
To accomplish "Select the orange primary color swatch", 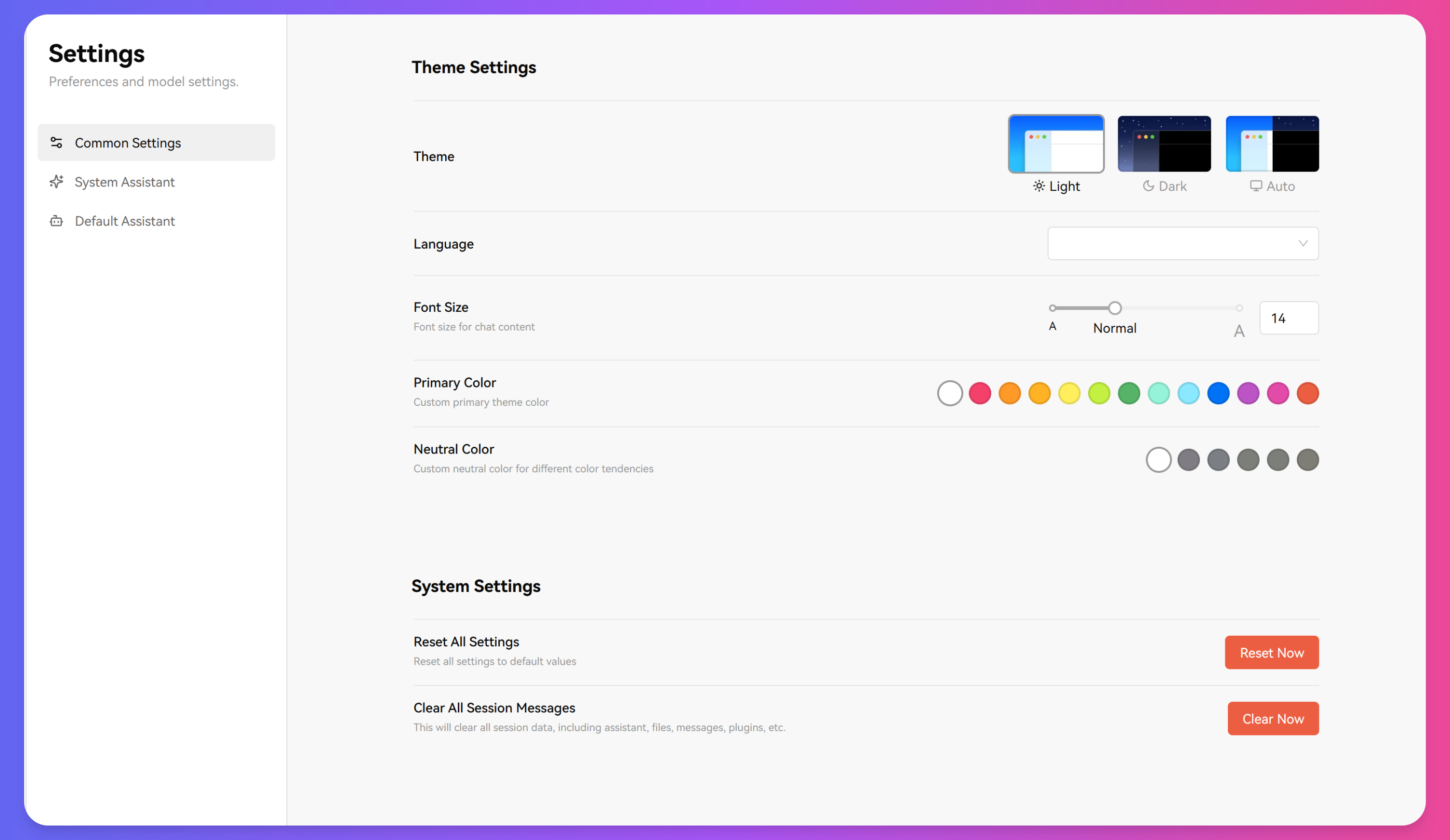I will coord(1010,394).
